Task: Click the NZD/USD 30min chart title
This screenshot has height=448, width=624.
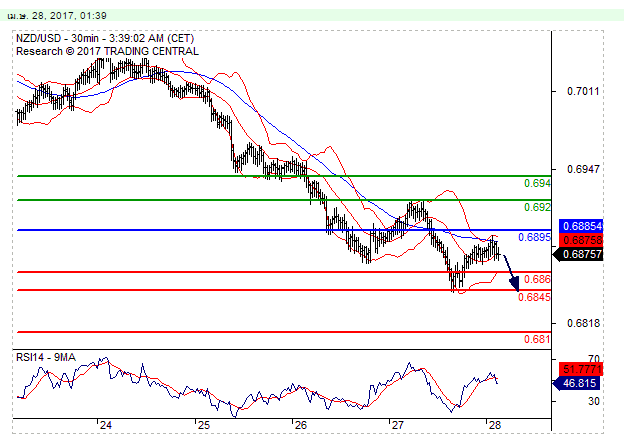Action: (x=105, y=39)
